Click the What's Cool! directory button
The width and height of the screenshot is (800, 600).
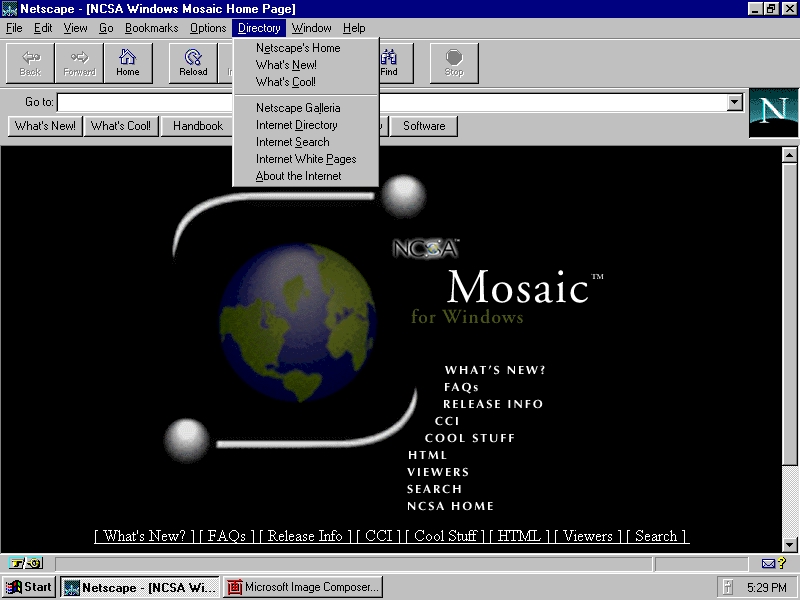tap(121, 126)
